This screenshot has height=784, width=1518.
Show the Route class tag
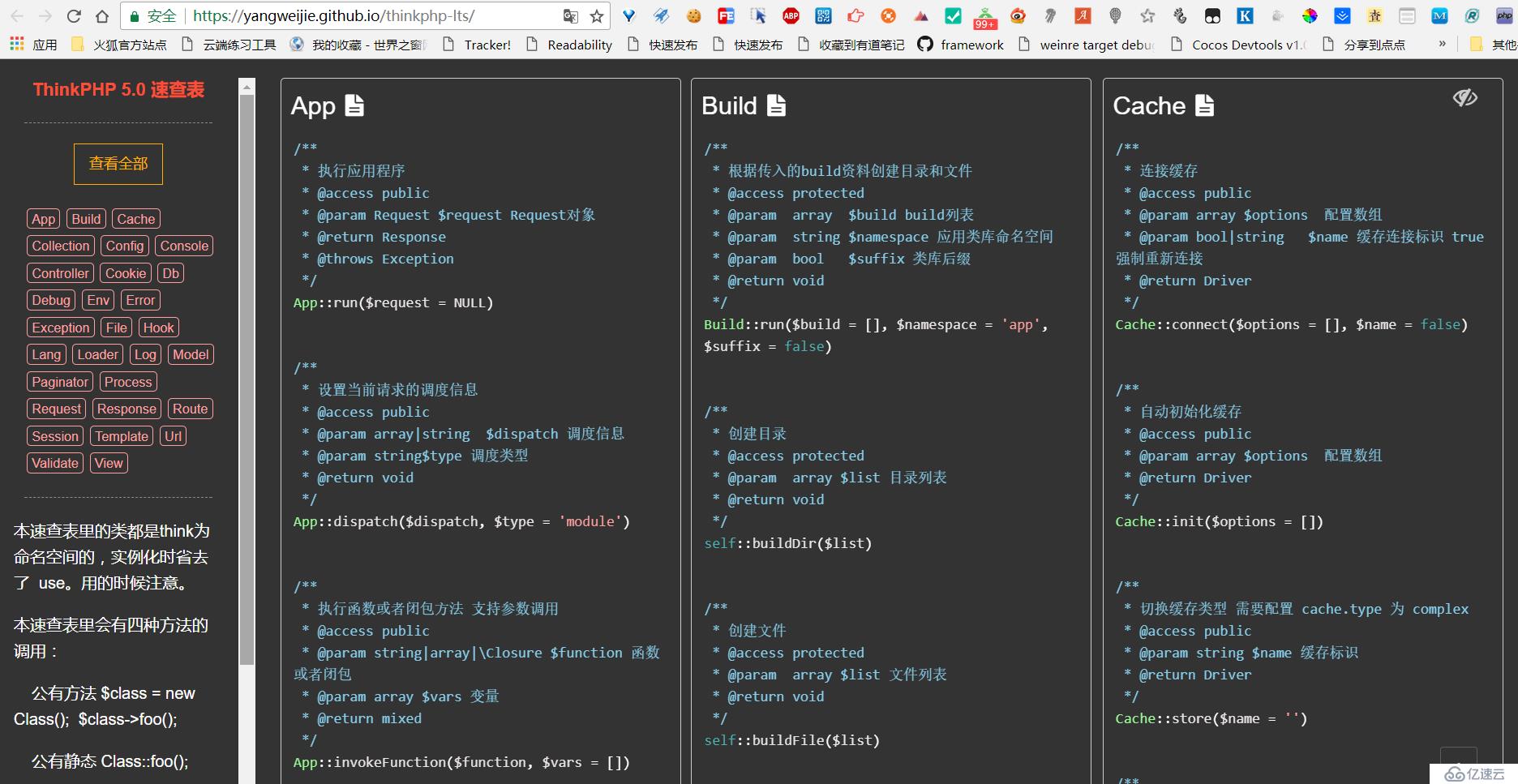[190, 409]
